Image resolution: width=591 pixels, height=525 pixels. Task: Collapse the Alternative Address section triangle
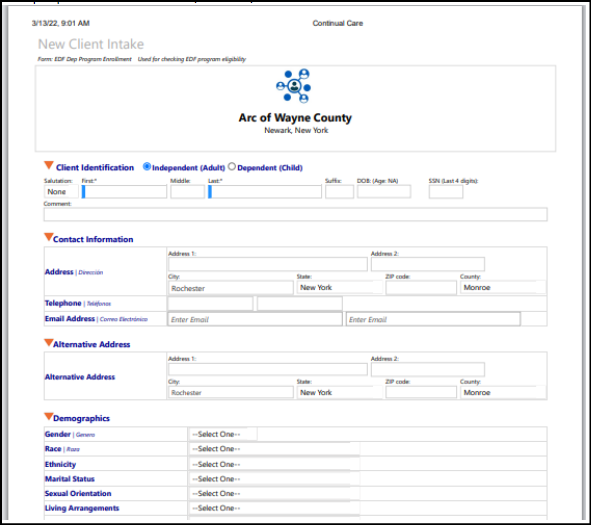tap(49, 343)
